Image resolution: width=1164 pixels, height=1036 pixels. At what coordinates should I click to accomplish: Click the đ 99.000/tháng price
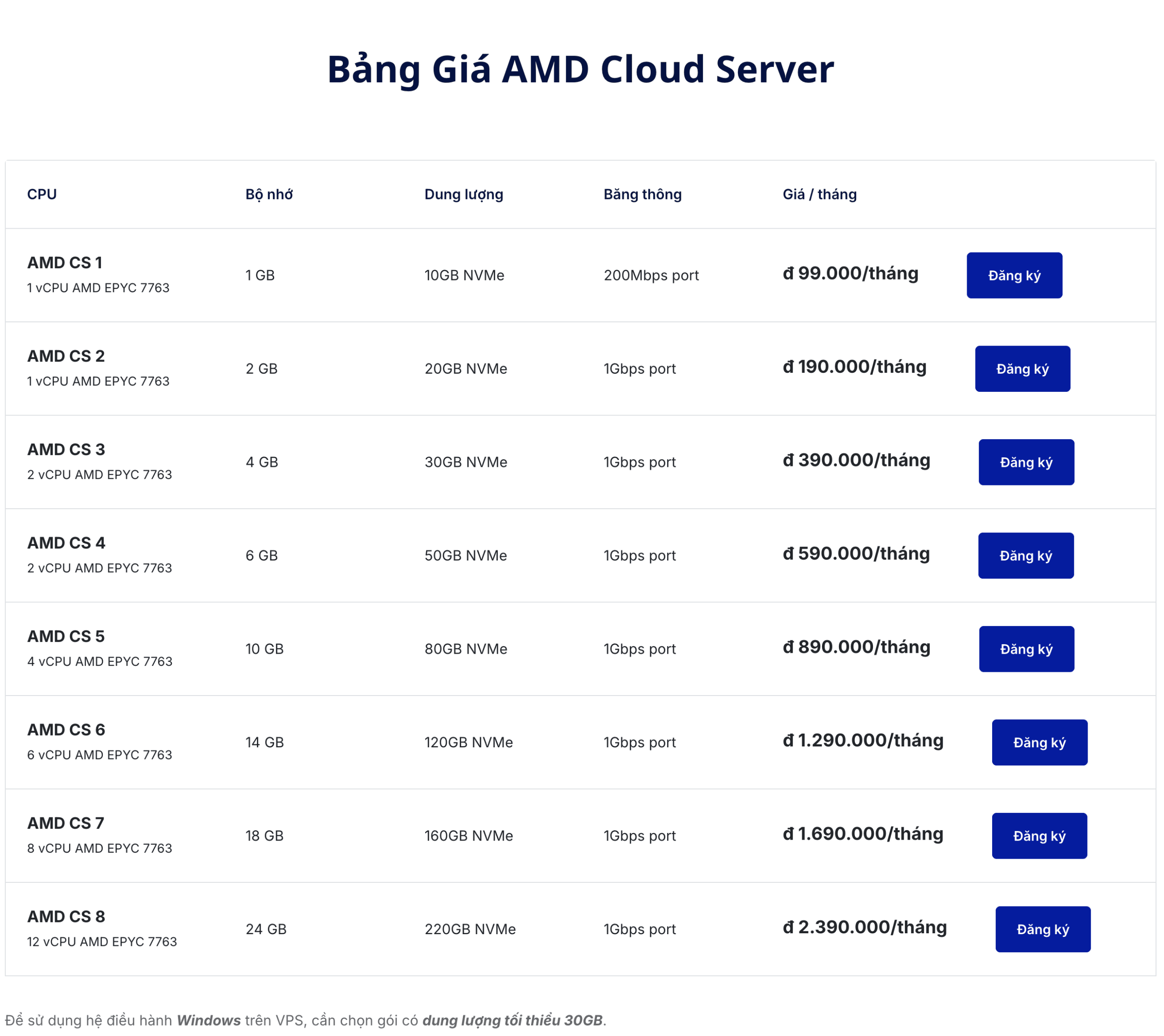850,273
